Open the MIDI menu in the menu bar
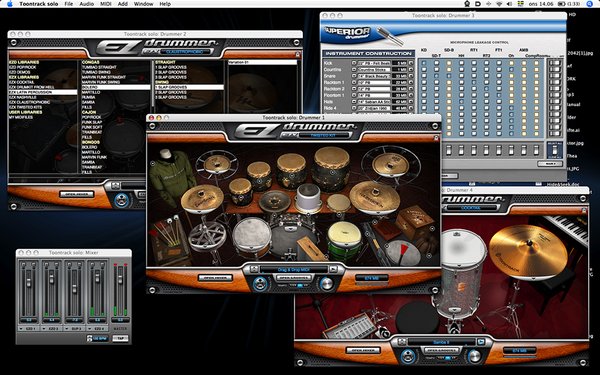600x375 pixels. [106, 4]
